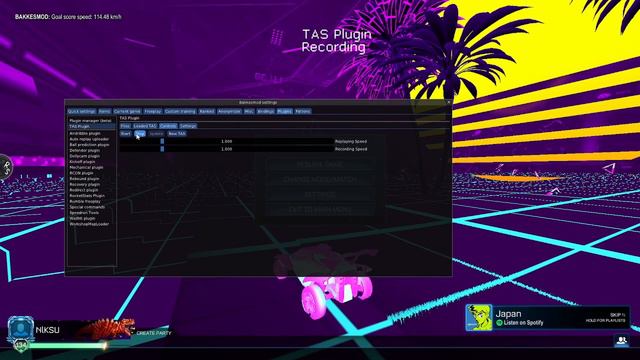The width and height of the screenshot is (640, 360).
Task: Adjust the Replaying Speed slider
Action: pyautogui.click(x=227, y=142)
